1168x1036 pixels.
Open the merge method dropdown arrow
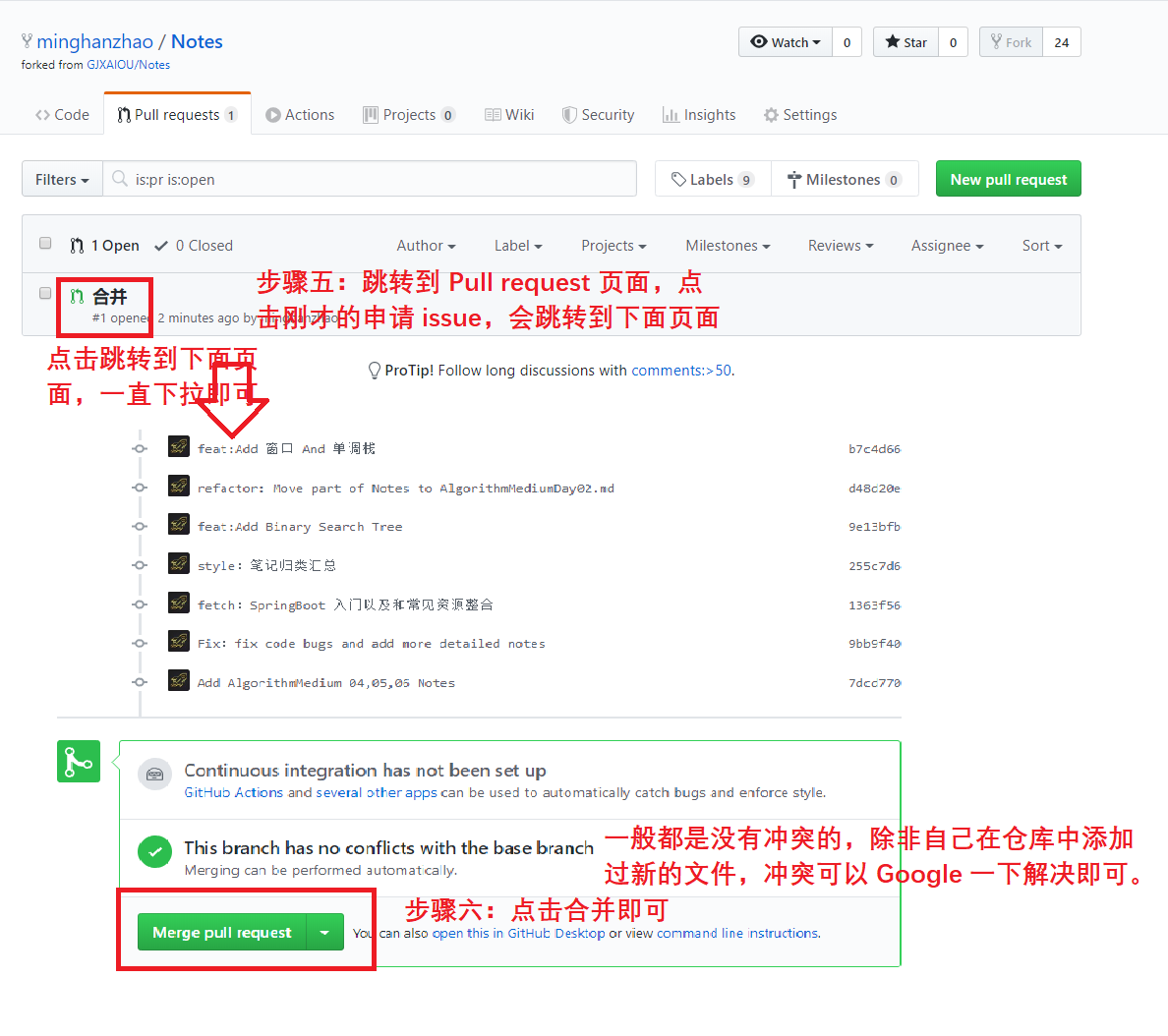tap(324, 933)
